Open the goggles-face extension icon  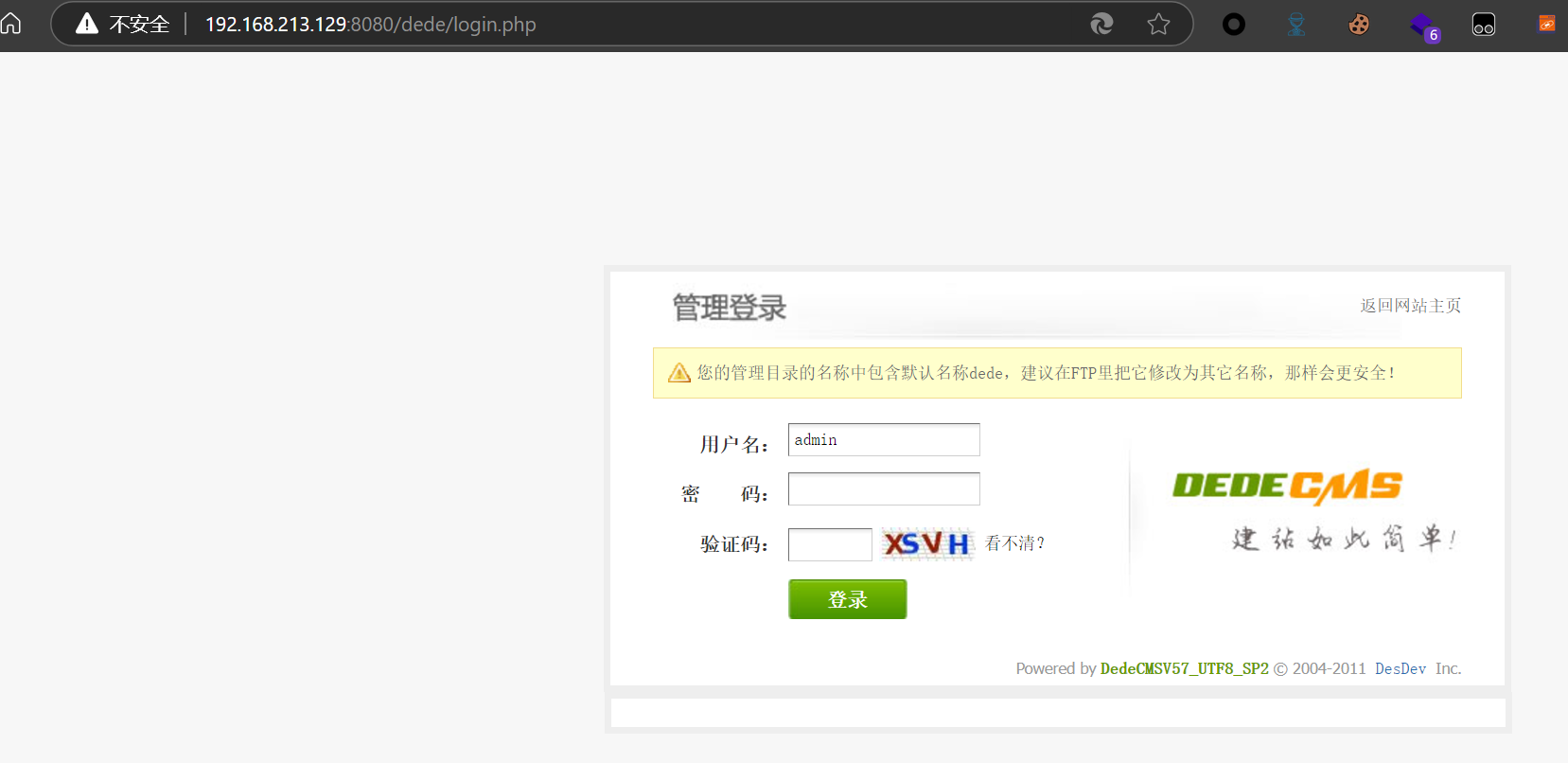coord(1484,25)
